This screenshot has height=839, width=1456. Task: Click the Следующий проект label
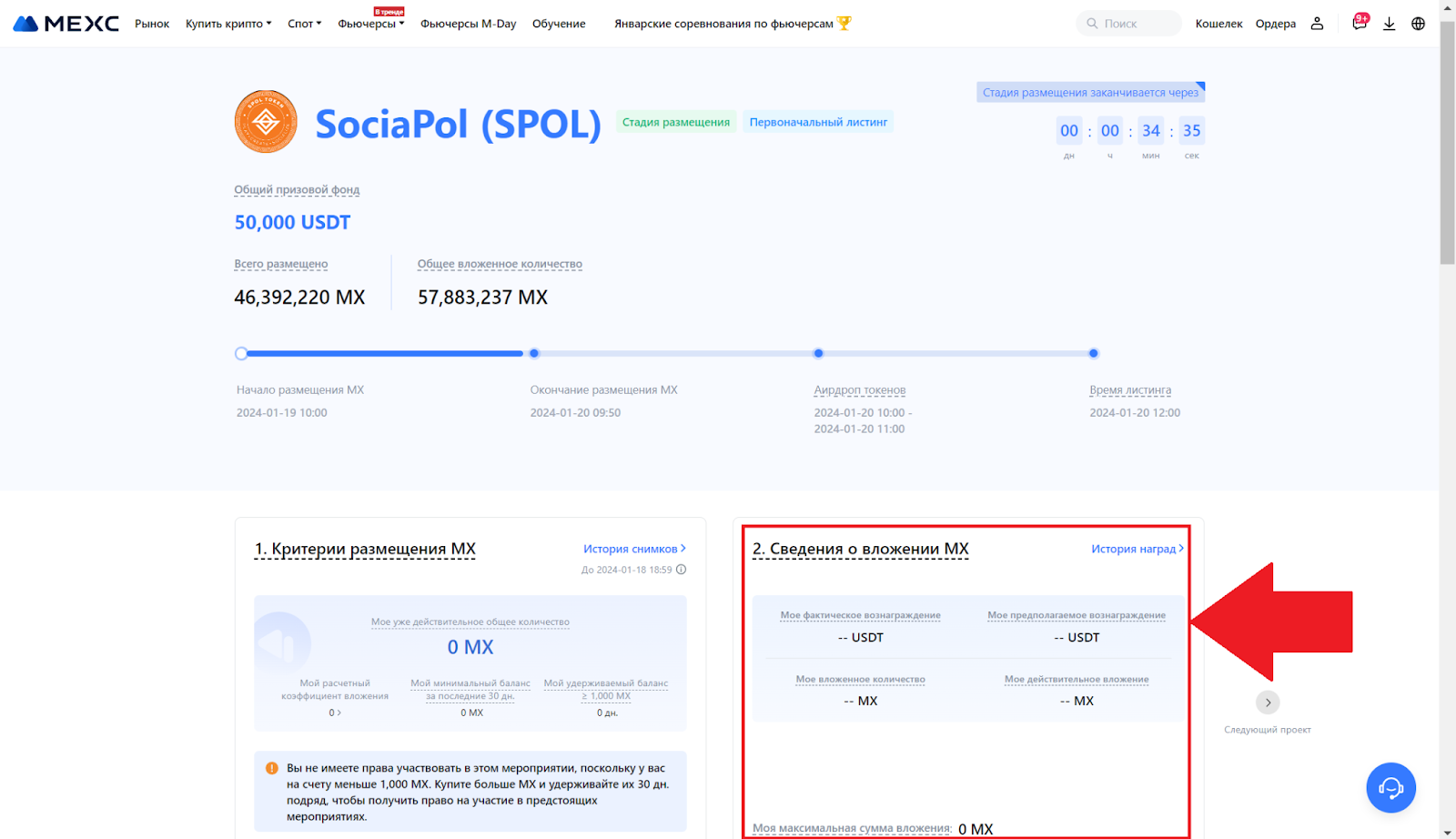(1268, 730)
